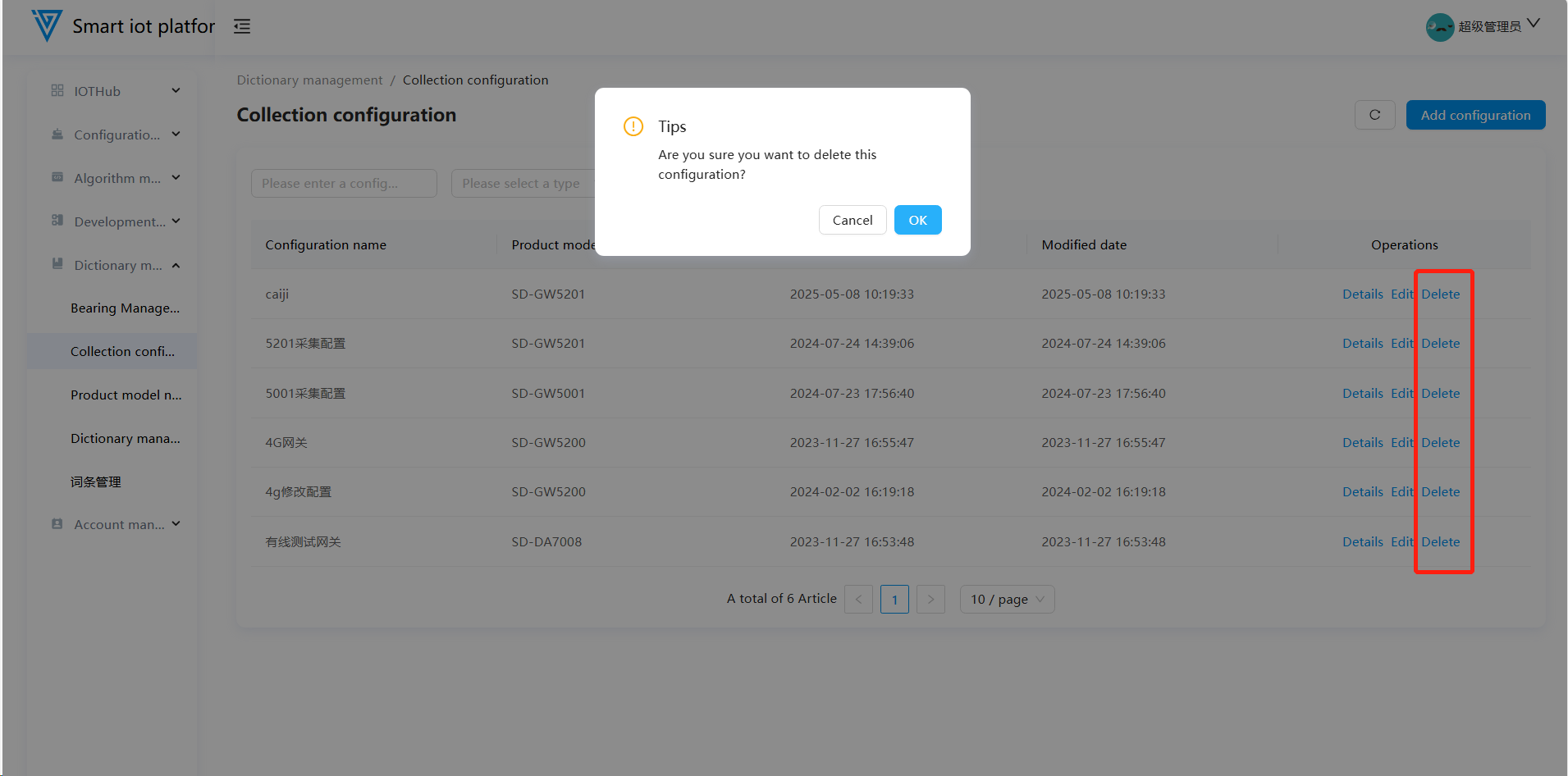The height and width of the screenshot is (776, 1568).
Task: Focus the configuration name search field
Action: (x=344, y=184)
